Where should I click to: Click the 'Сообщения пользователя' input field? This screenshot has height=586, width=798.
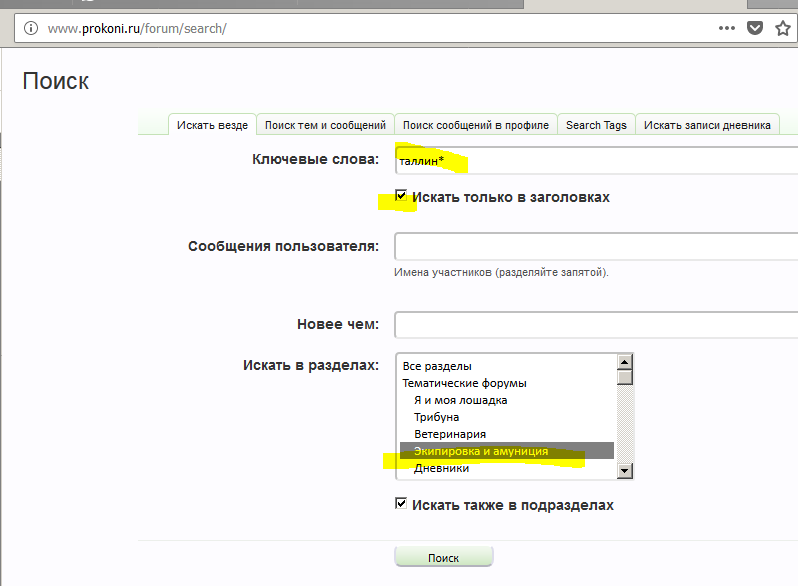(x=595, y=246)
